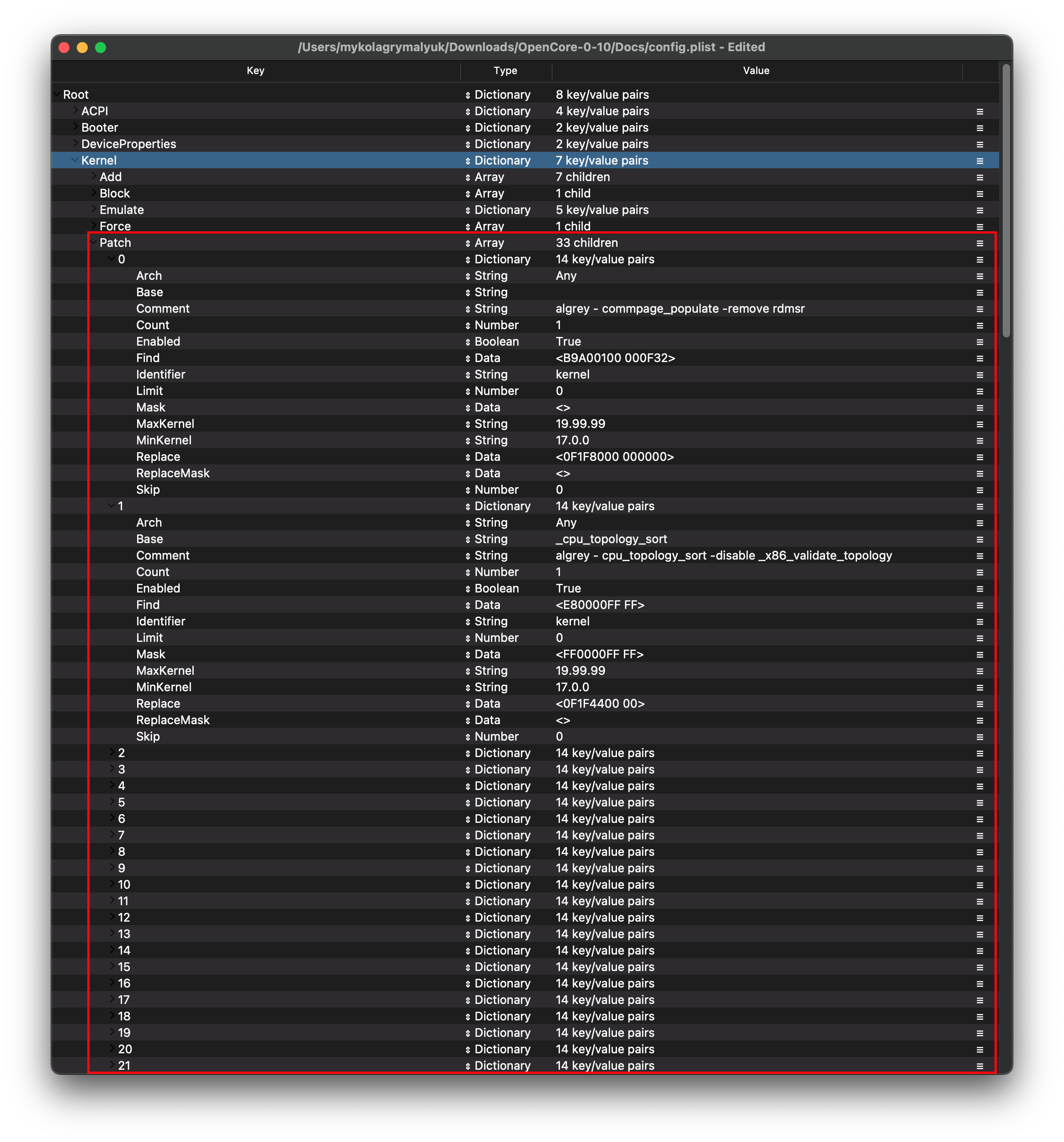
Task: Open the row menu icon beside Kernel
Action: pos(979,161)
